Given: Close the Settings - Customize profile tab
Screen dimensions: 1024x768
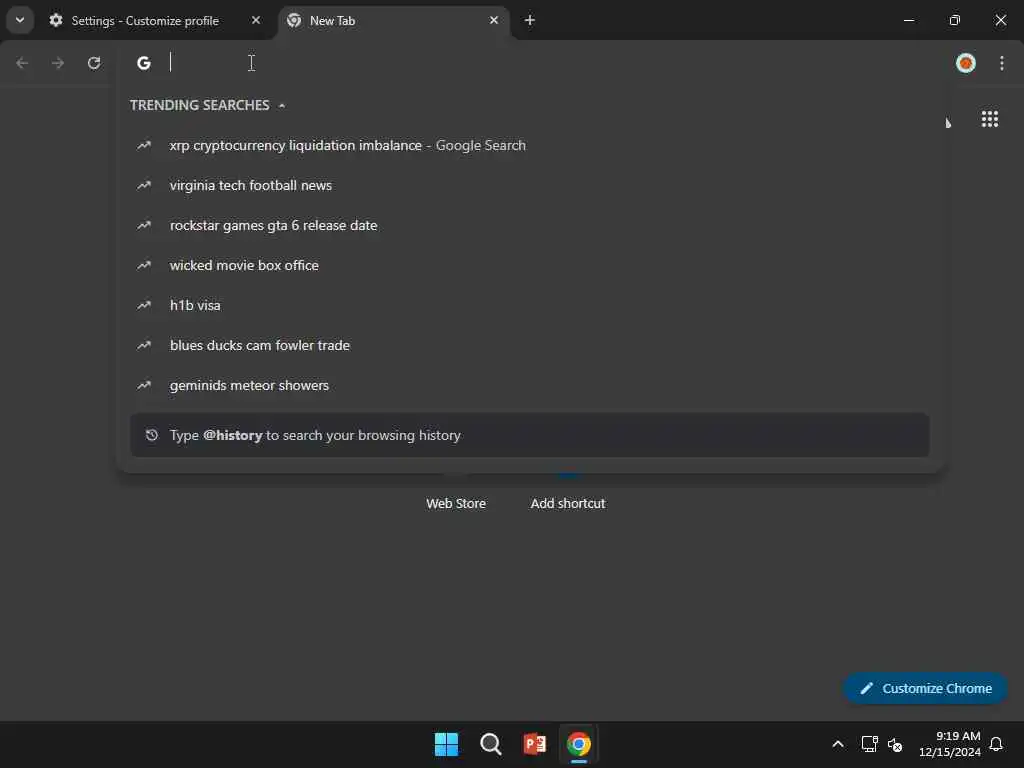Looking at the screenshot, I should [x=256, y=20].
